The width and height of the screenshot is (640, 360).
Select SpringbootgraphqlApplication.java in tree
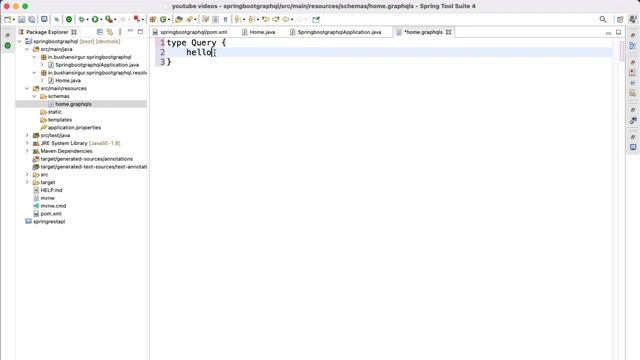[97, 65]
